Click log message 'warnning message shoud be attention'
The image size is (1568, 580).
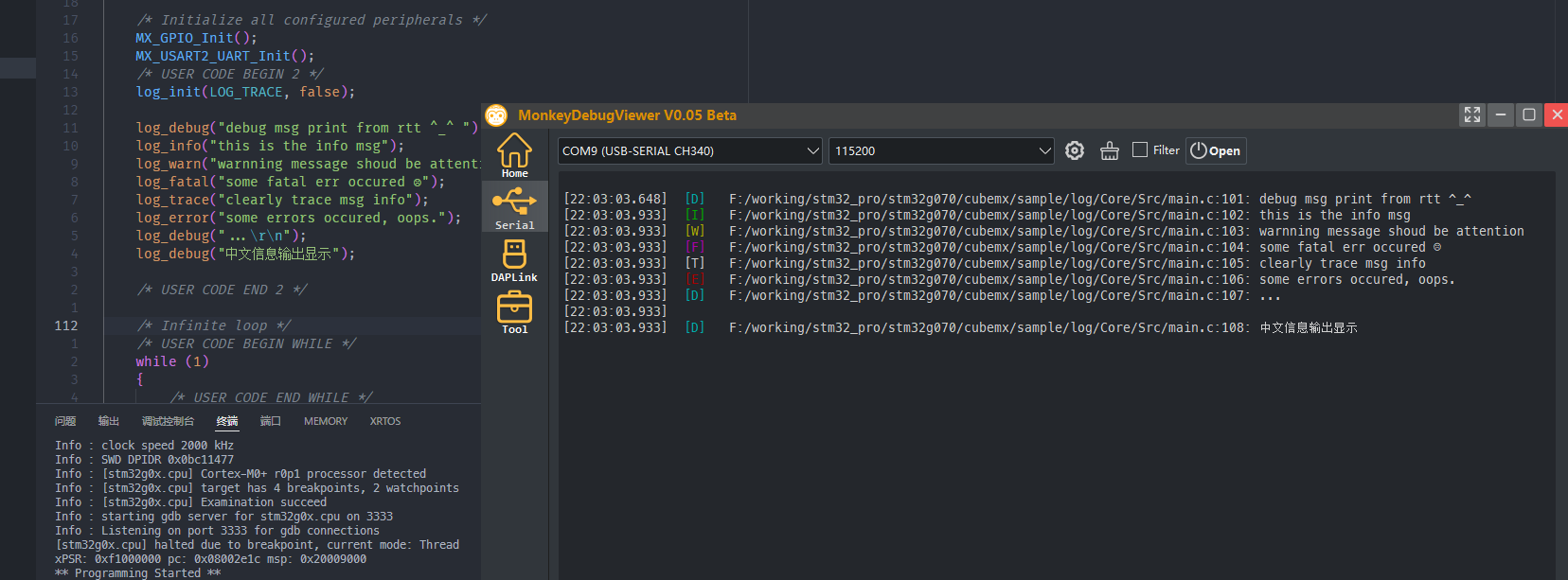pyautogui.click(x=1392, y=231)
